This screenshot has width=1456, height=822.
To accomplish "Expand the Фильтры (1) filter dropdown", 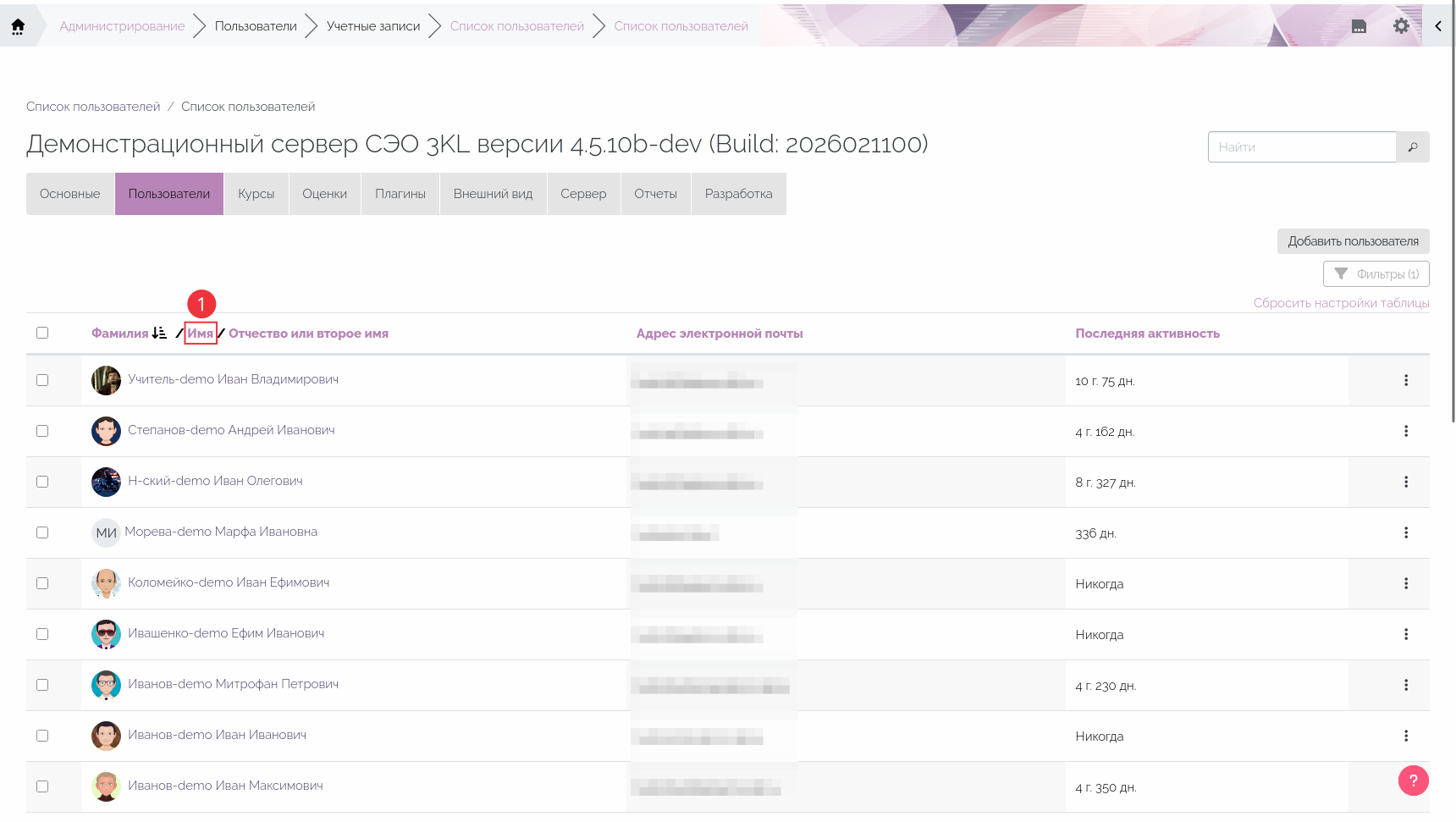I will pos(1376,274).
